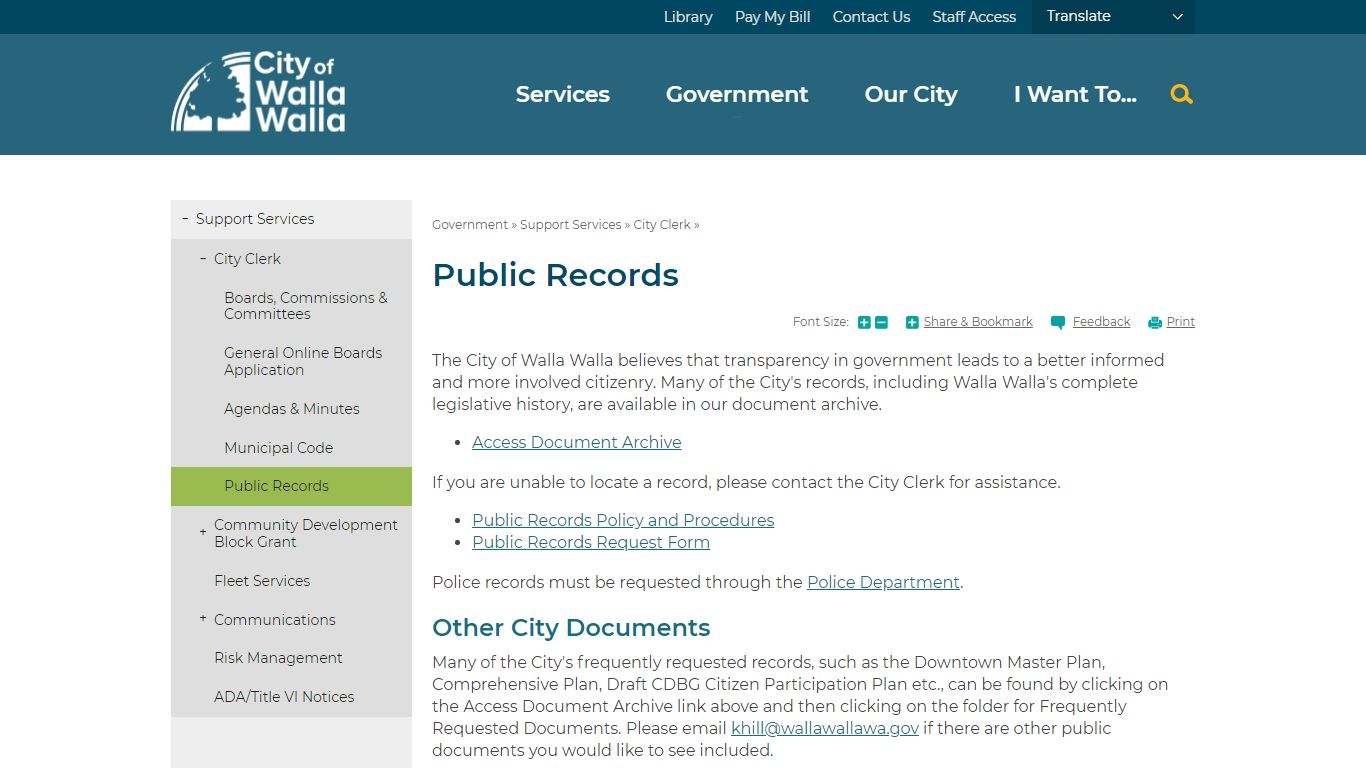Click the Feedback speech bubble icon

pyautogui.click(x=1058, y=322)
